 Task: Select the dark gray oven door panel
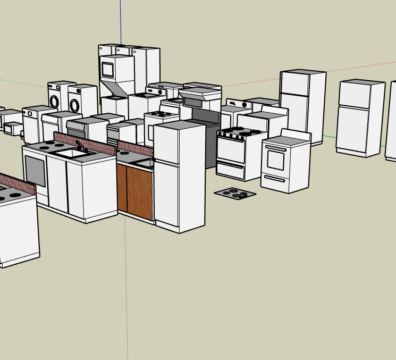click(x=35, y=171)
